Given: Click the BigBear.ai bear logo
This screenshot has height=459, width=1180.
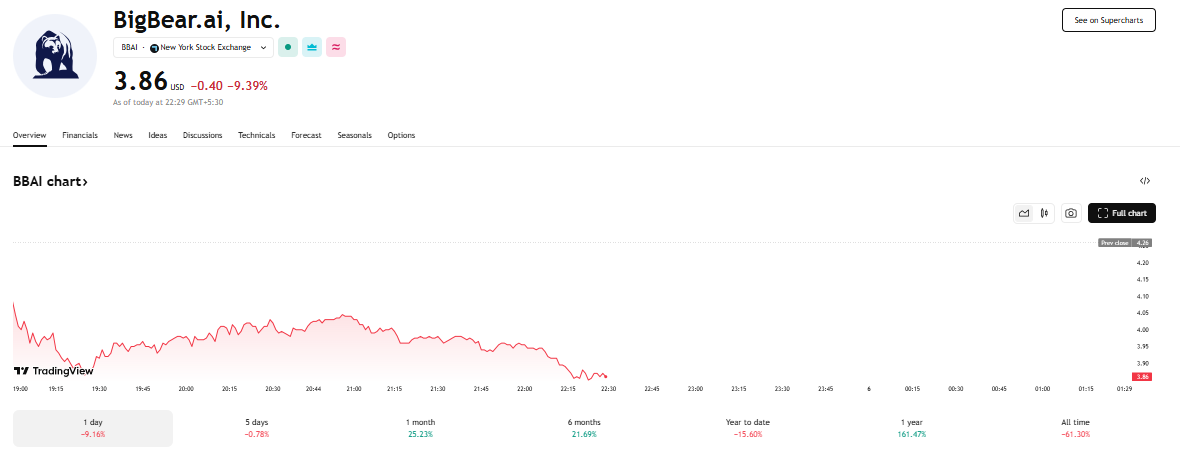Looking at the screenshot, I should point(55,56).
